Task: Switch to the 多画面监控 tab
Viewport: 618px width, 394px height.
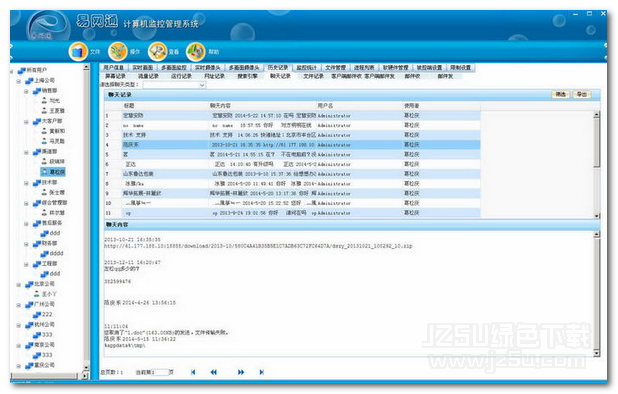Action: (174, 68)
